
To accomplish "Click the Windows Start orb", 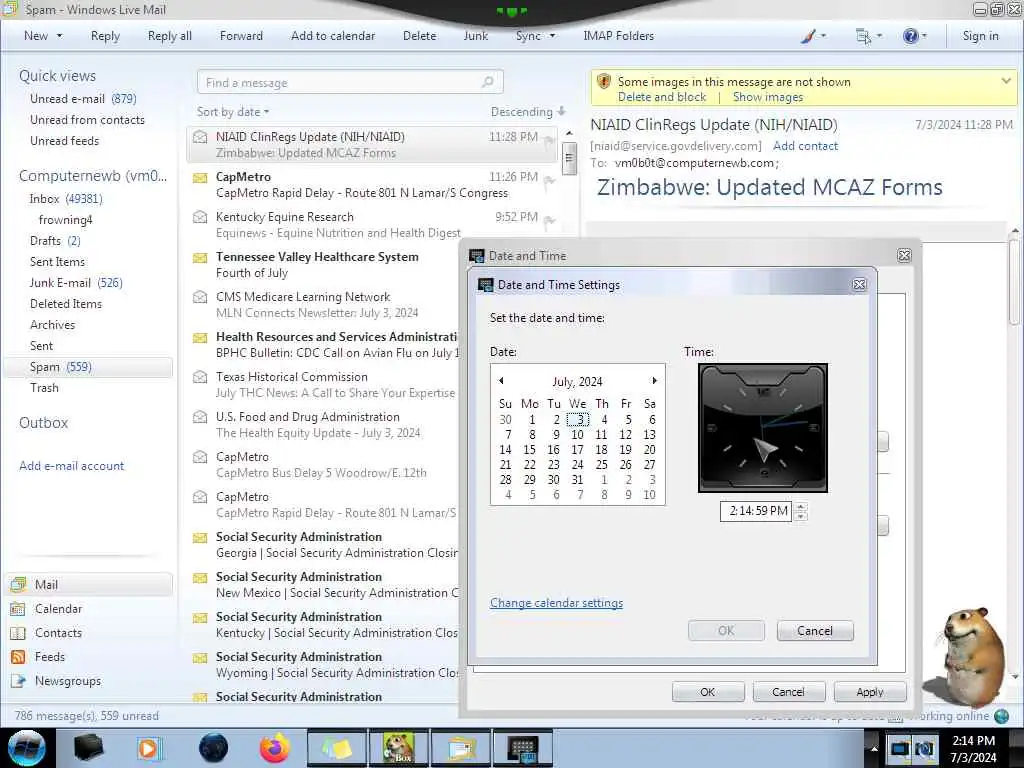I will click(27, 748).
